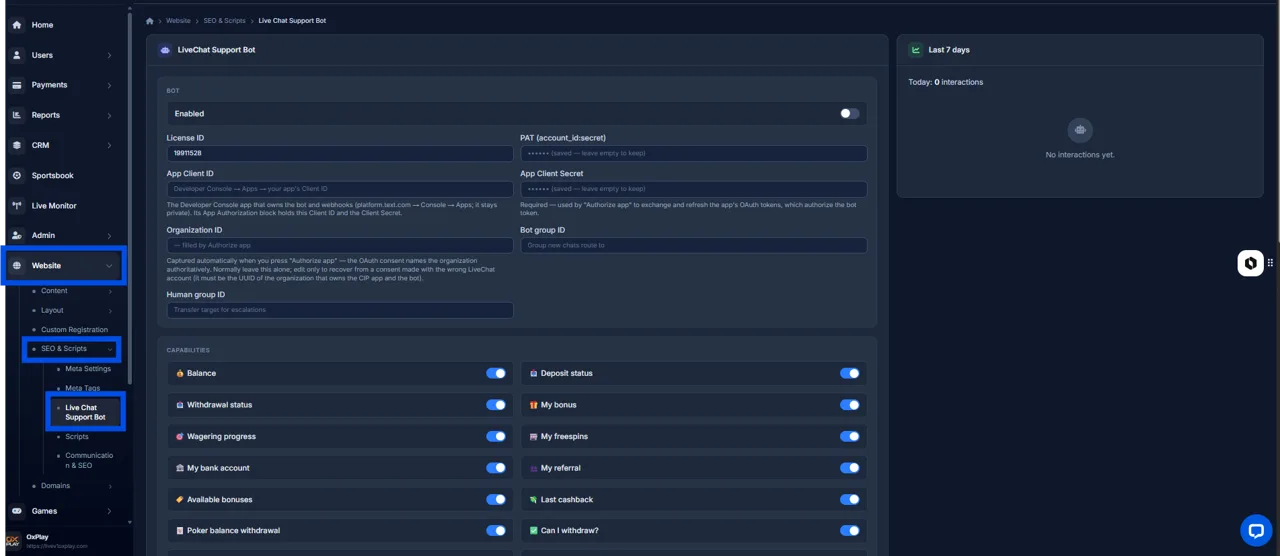Click the Human group ID field

click(x=340, y=310)
